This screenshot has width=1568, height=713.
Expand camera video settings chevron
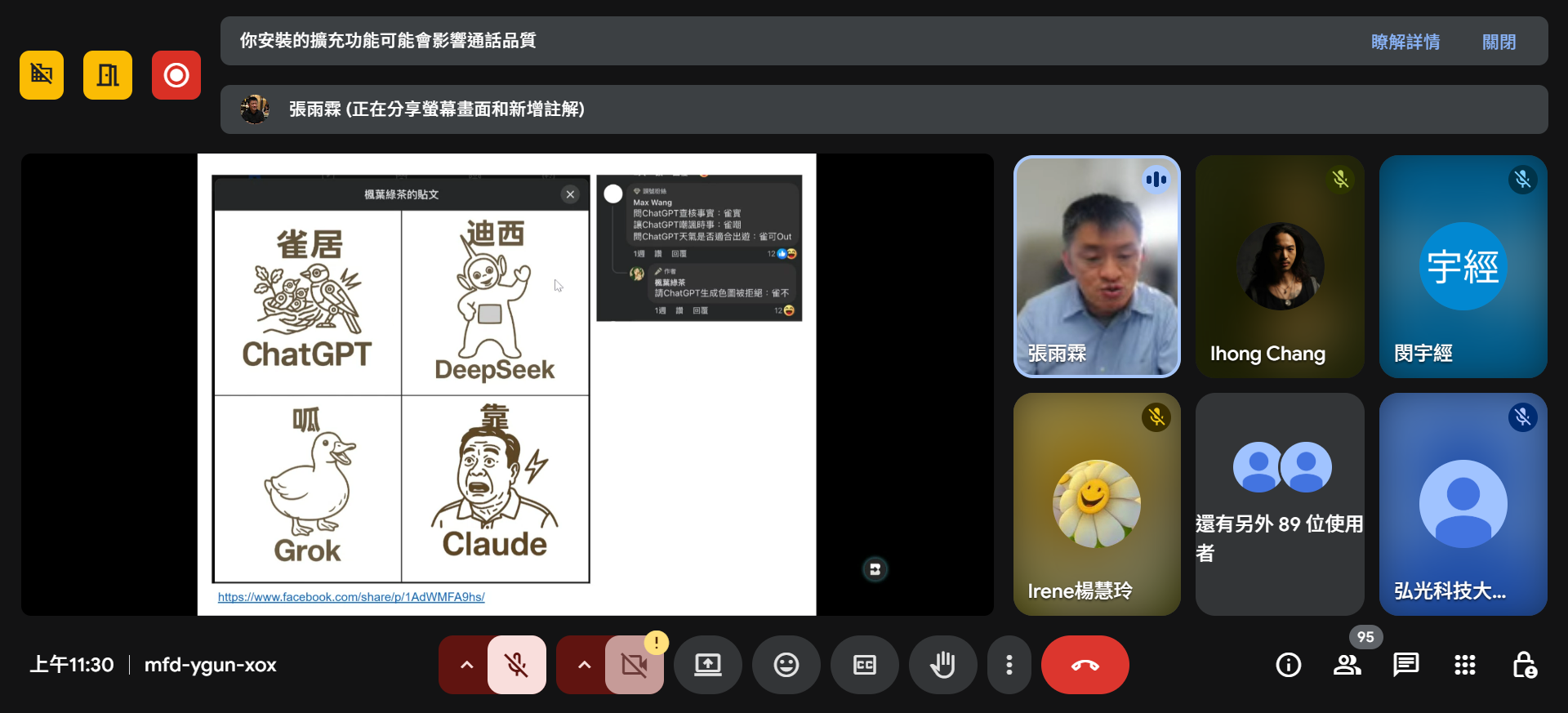pyautogui.click(x=584, y=665)
